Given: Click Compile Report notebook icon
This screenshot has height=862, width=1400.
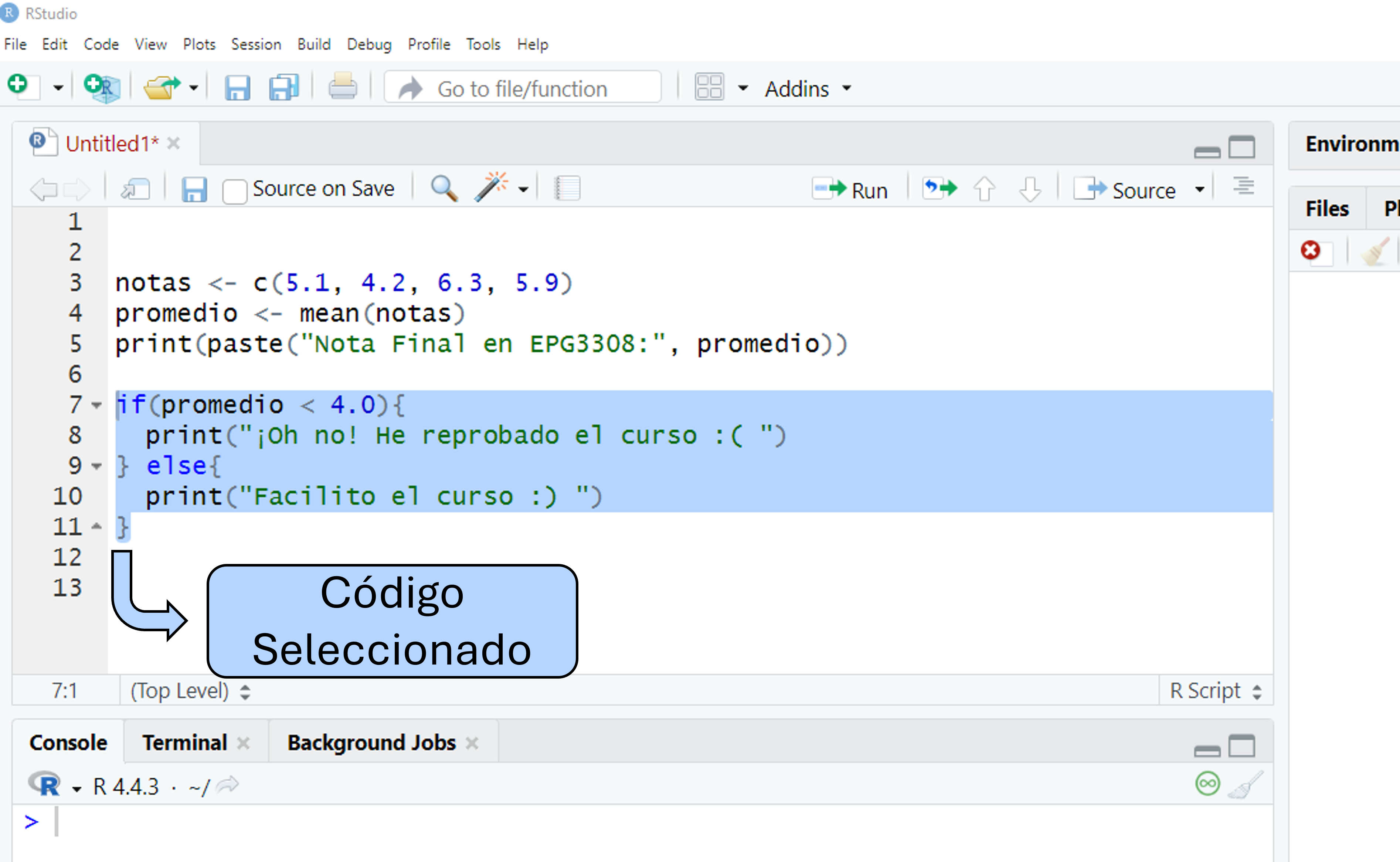Looking at the screenshot, I should click(x=567, y=189).
